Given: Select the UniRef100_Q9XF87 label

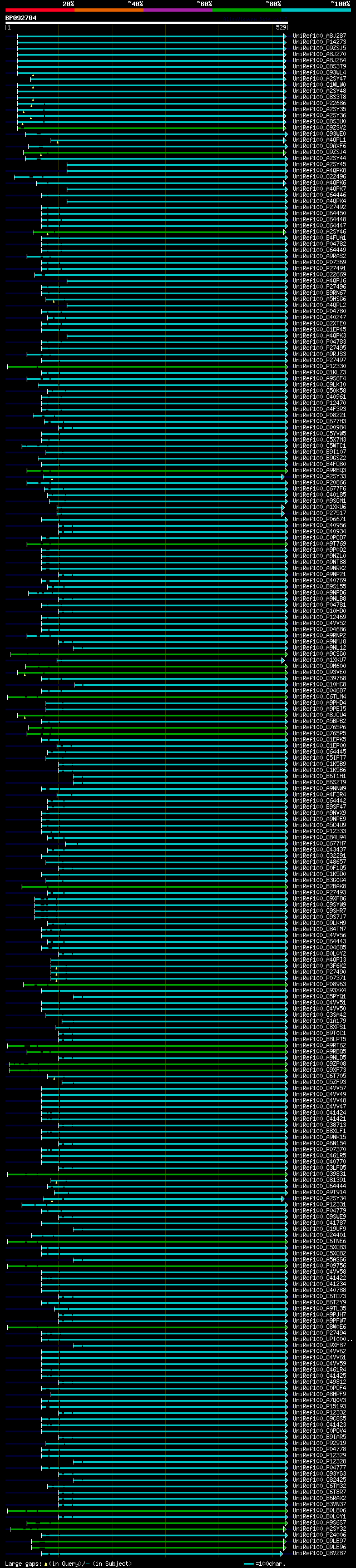Looking at the screenshot, I should pos(319,1345).
